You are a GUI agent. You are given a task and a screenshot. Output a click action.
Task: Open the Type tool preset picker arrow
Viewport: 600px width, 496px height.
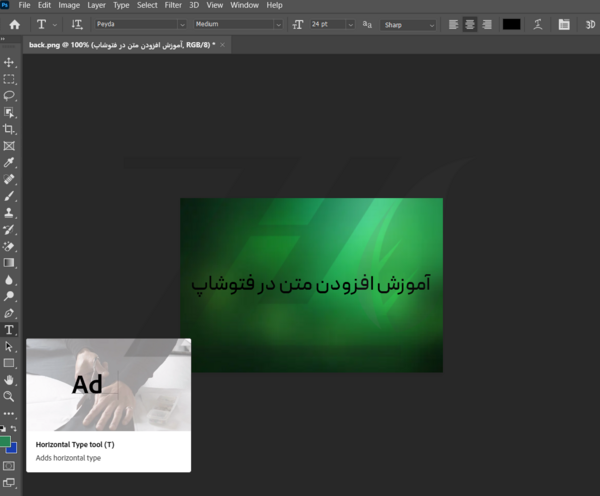click(55, 24)
